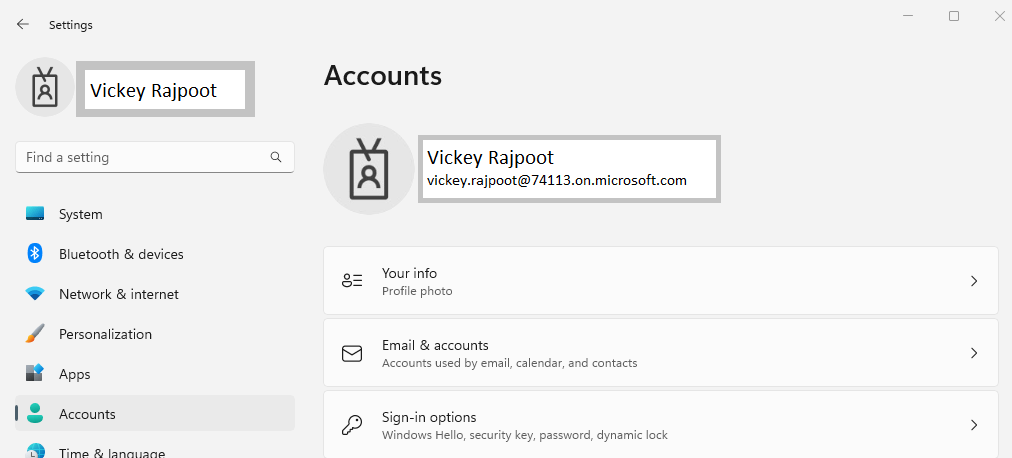Open Your info page
1012x458 pixels.
661,281
